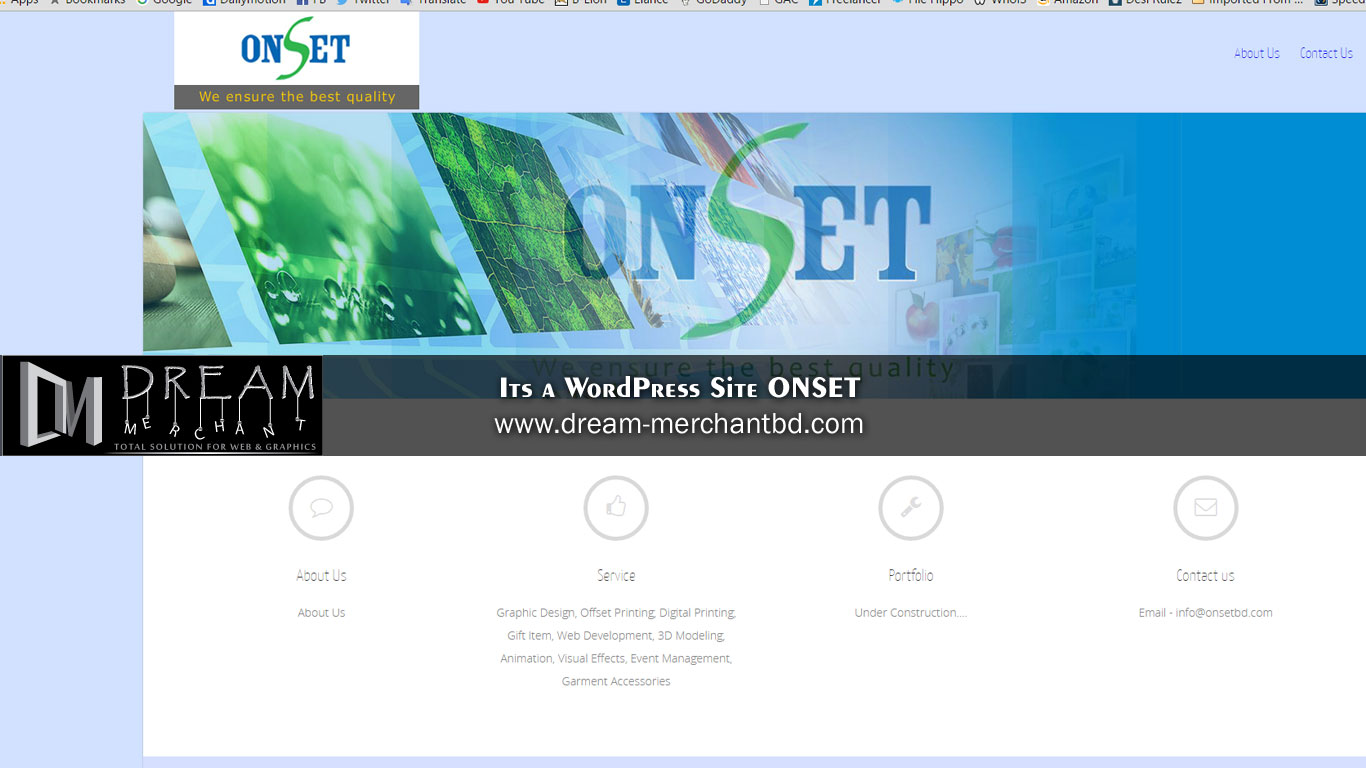Viewport: 1366px width, 768px height.
Task: Open the Contact Us navigation link
Action: tap(1326, 54)
